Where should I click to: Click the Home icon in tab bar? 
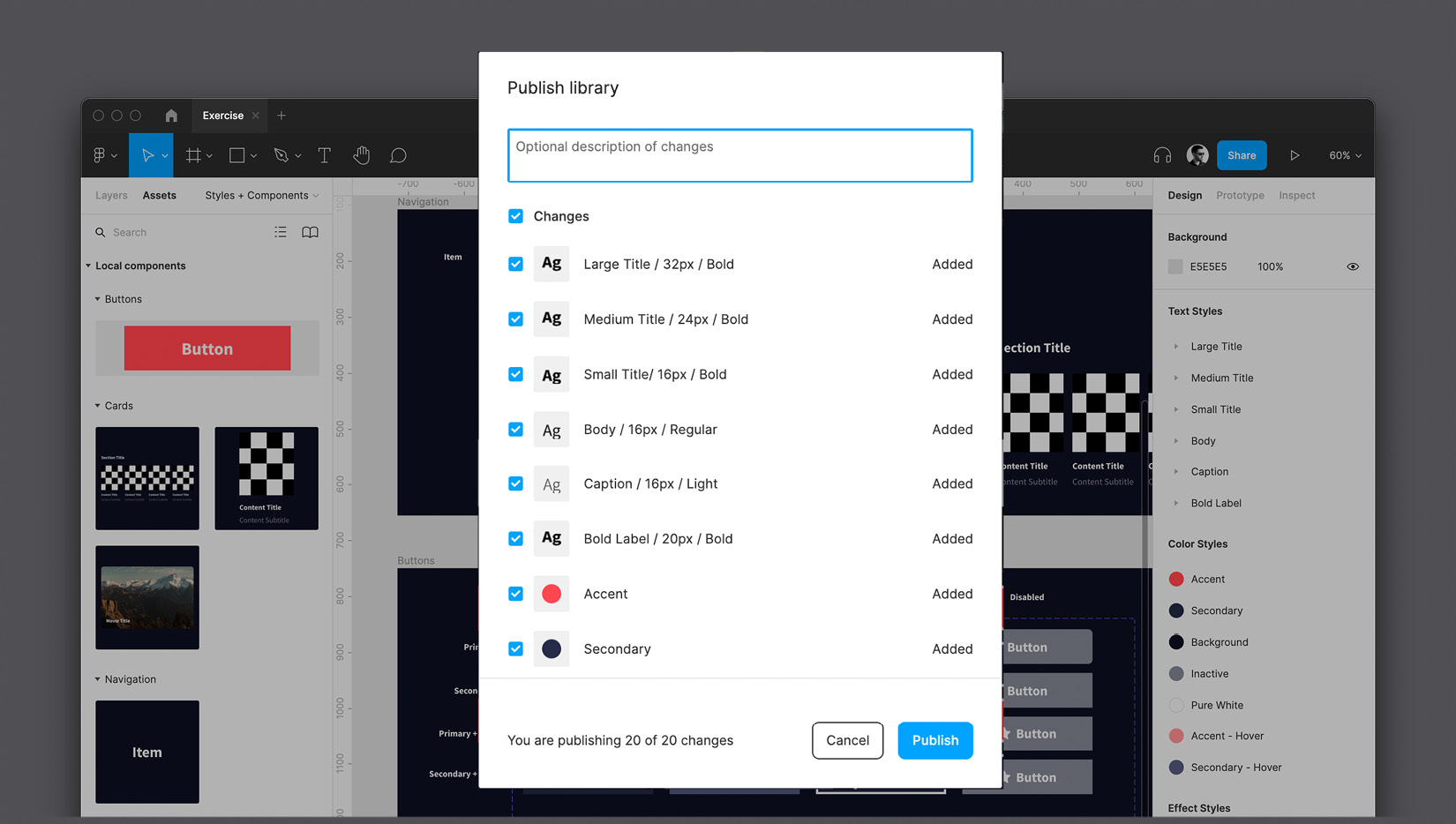pos(171,116)
